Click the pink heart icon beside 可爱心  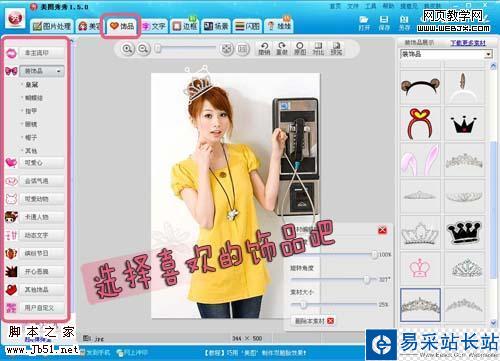coord(11,163)
